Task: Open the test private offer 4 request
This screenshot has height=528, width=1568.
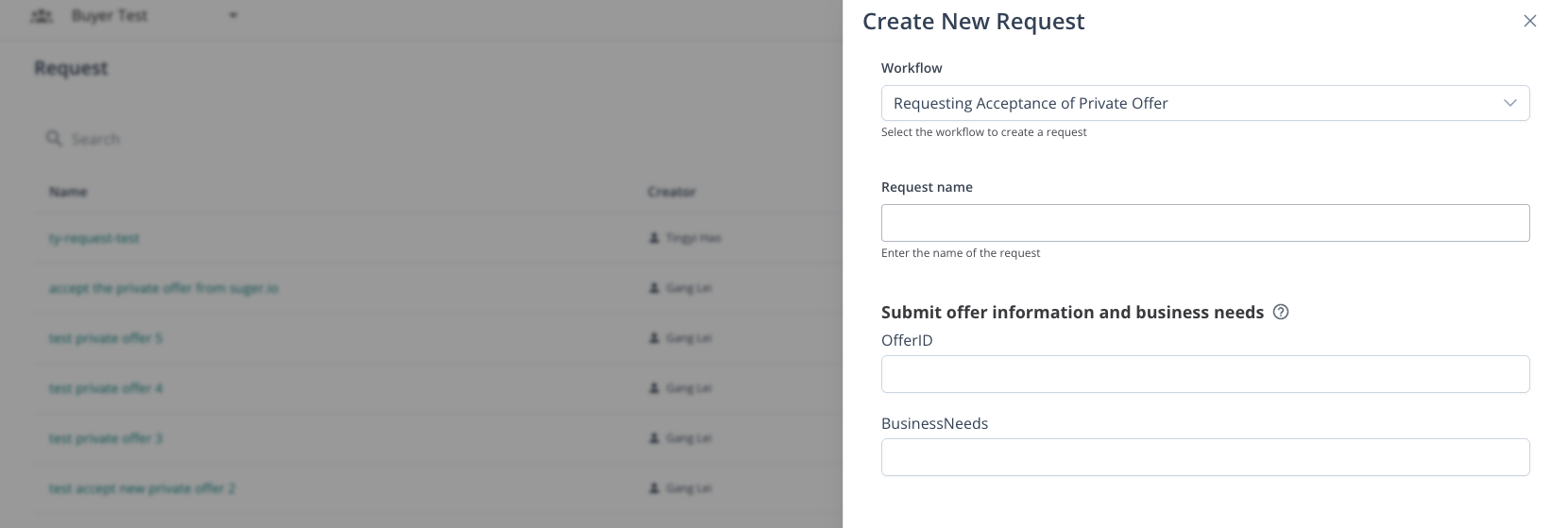Action: (106, 388)
